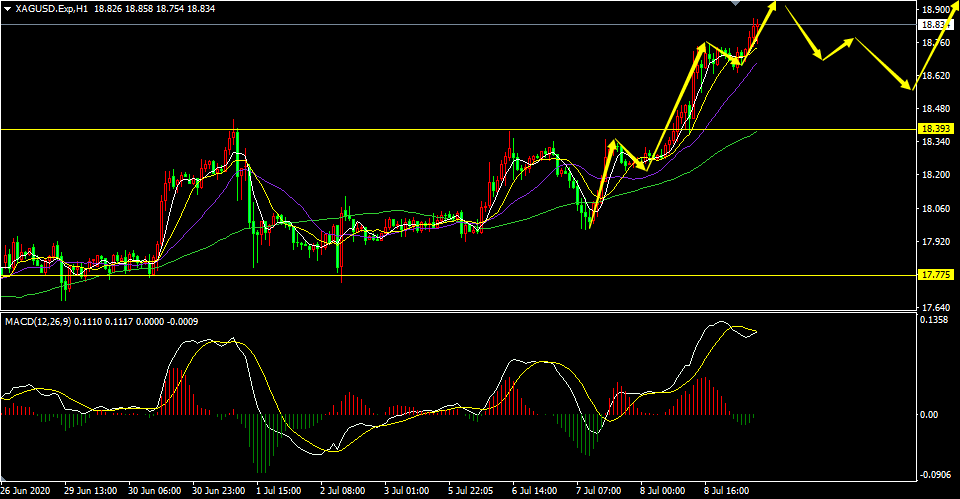Click the 0.1358 MACD scale label
Screen dimensions: 960x499
[934, 320]
